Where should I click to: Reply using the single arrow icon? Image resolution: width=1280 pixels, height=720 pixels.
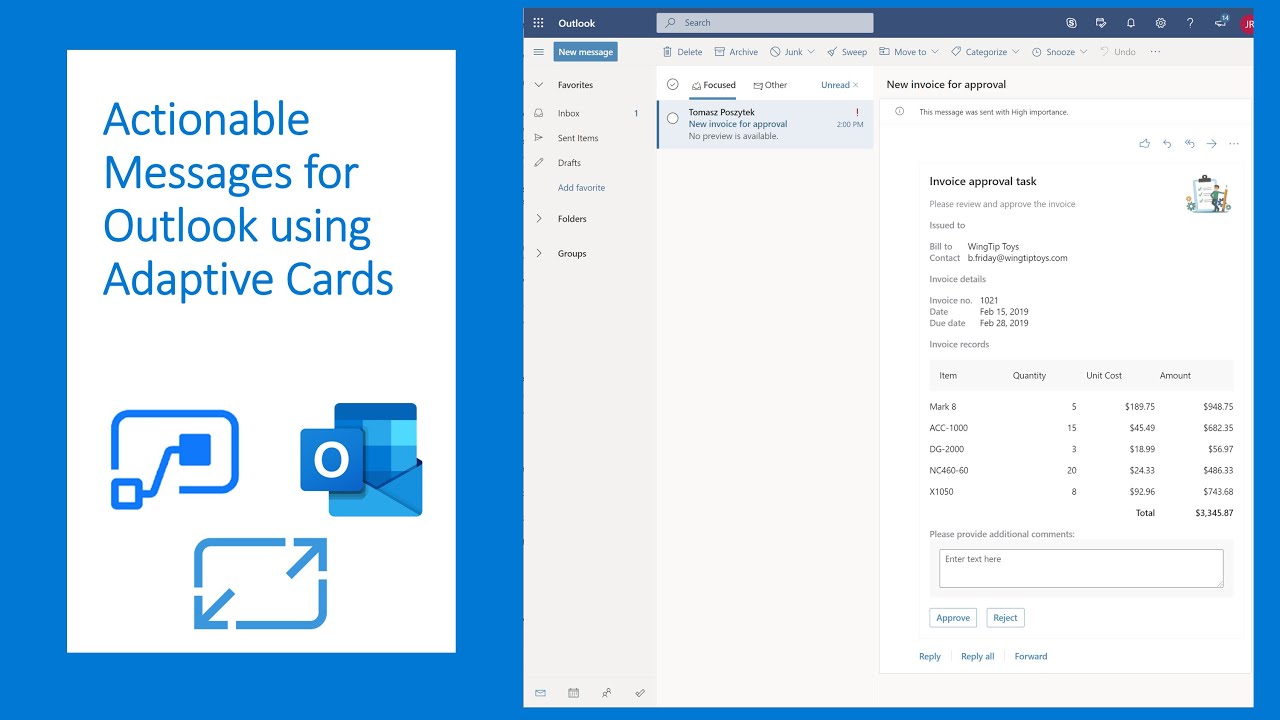point(1167,144)
